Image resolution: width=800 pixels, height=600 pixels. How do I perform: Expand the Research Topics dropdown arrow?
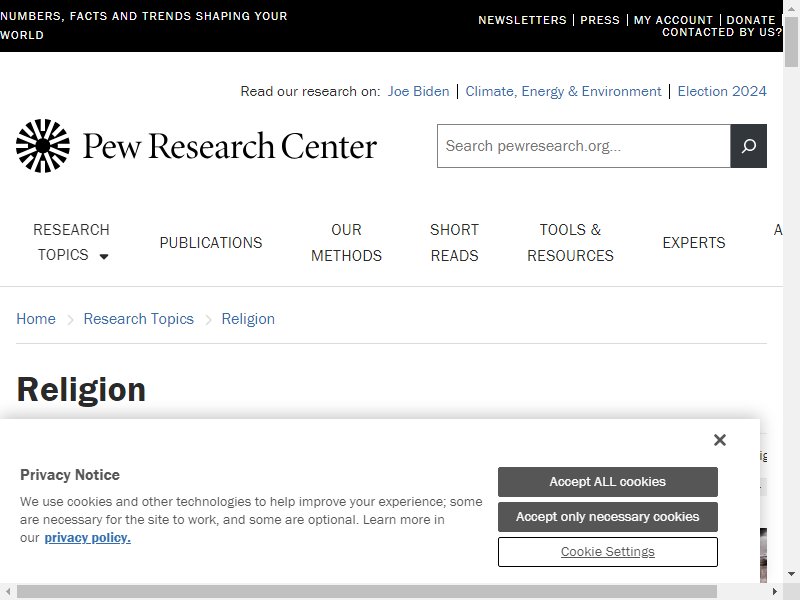coord(104,256)
